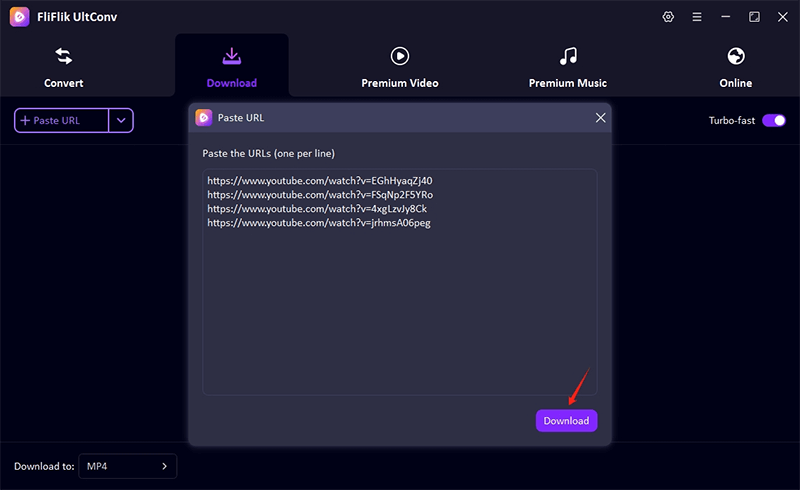
Task: Click the Paste URL dialog logo icon
Action: coord(204,118)
